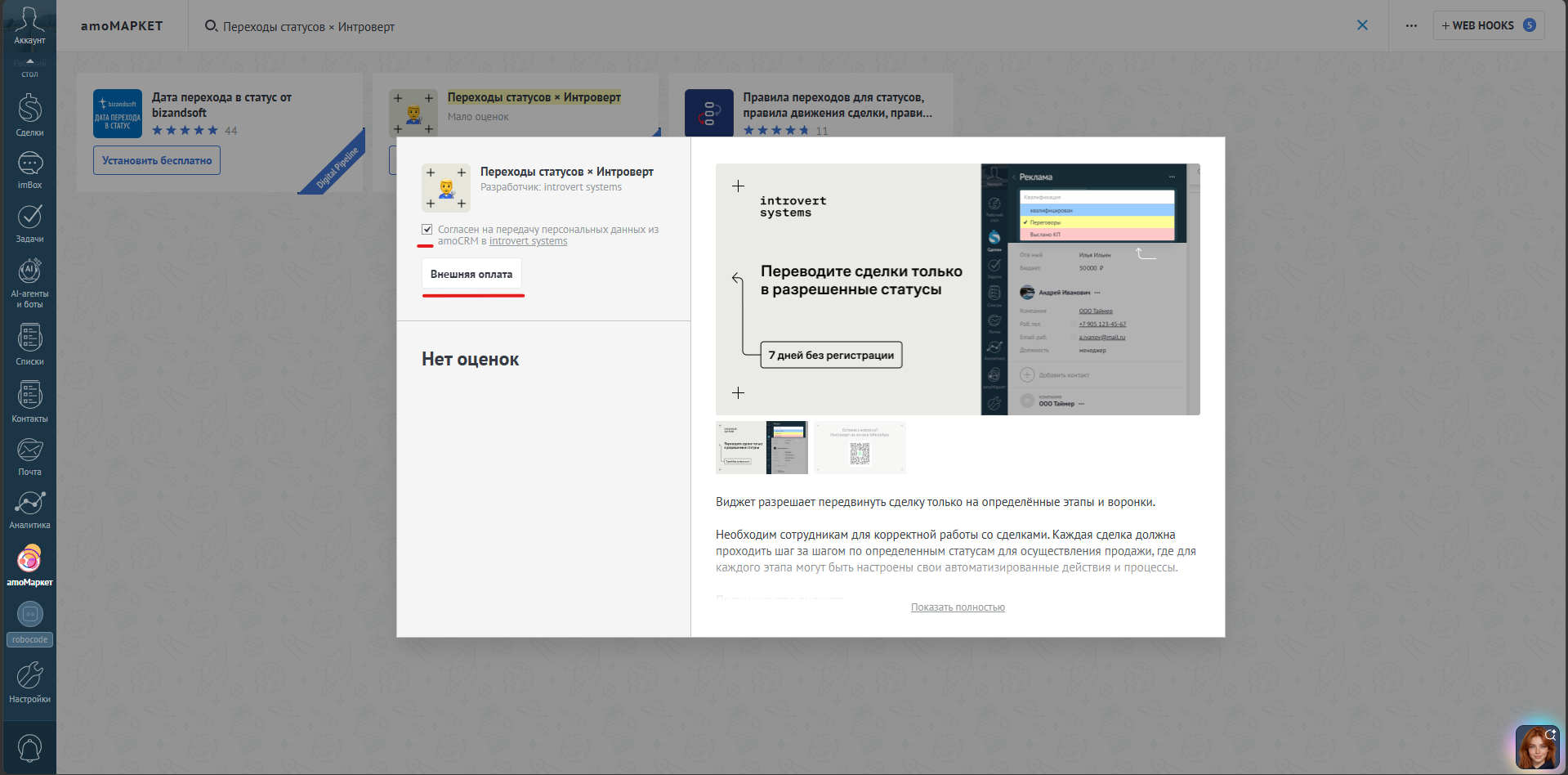Image resolution: width=1568 pixels, height=775 pixels.
Task: Go to Задачи section
Action: coord(29,224)
